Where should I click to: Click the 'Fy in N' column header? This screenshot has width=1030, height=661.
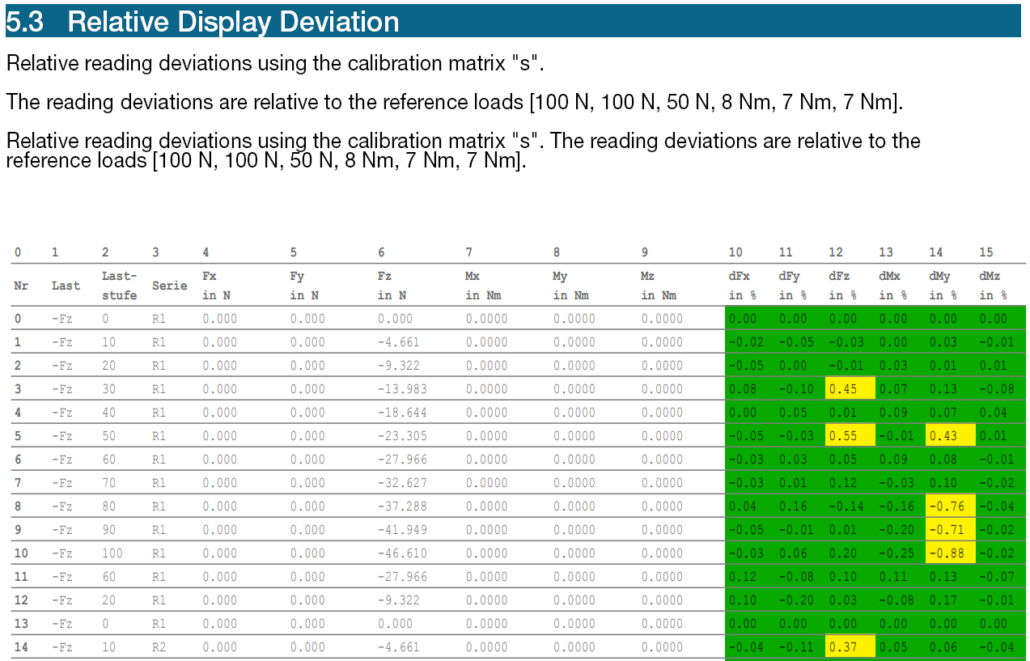point(304,286)
